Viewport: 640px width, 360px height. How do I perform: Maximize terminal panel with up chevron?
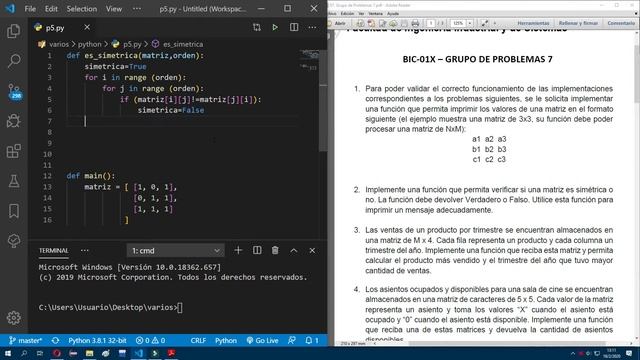(x=293, y=250)
